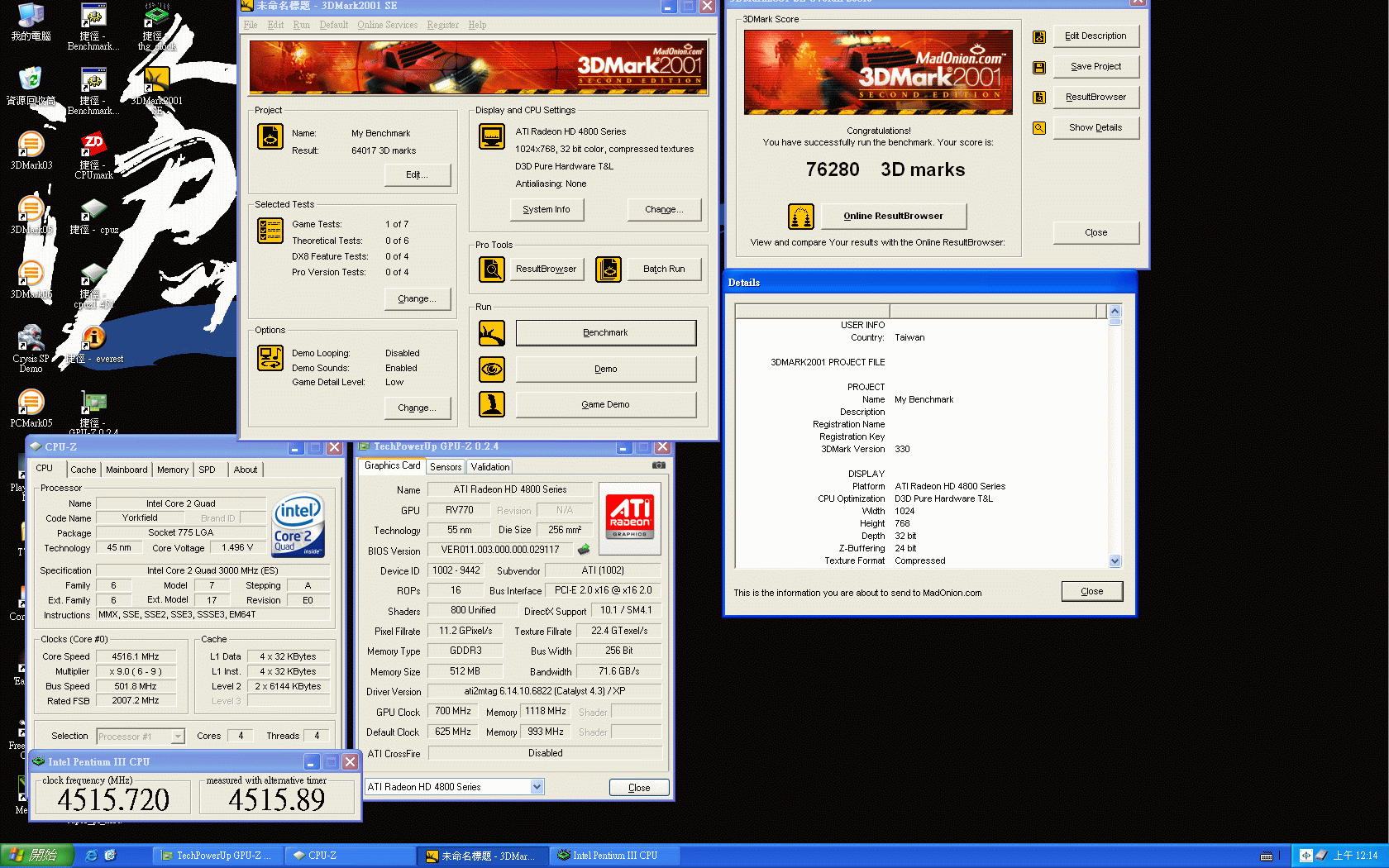
Task: Switch to the Validation tab in GPU-Z
Action: click(x=490, y=467)
